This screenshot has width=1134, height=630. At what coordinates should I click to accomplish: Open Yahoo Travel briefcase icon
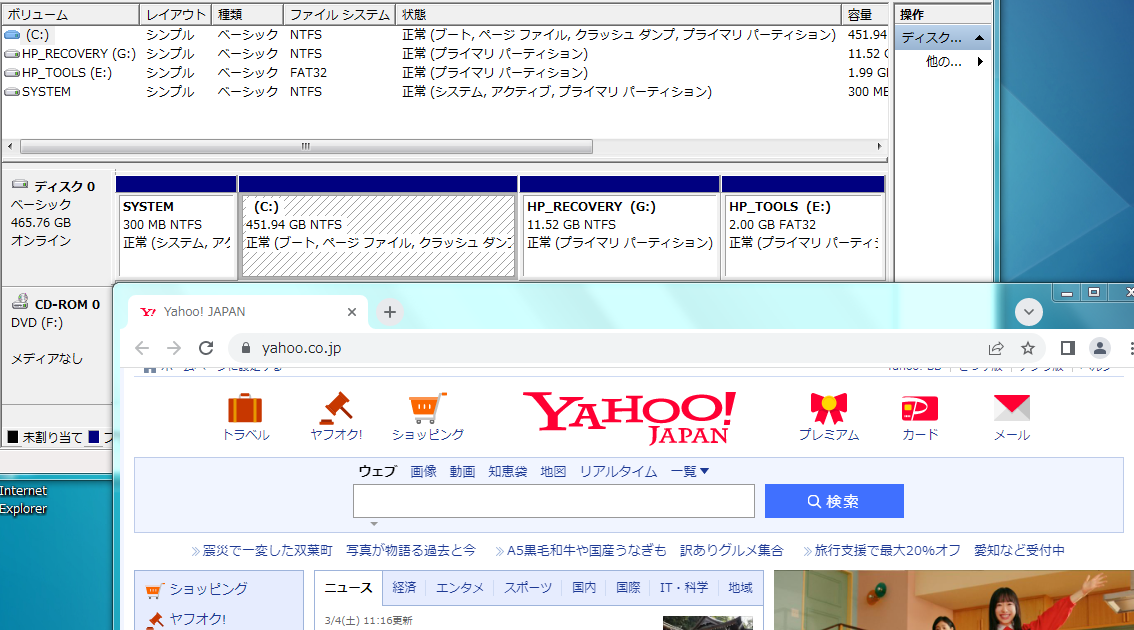point(245,409)
